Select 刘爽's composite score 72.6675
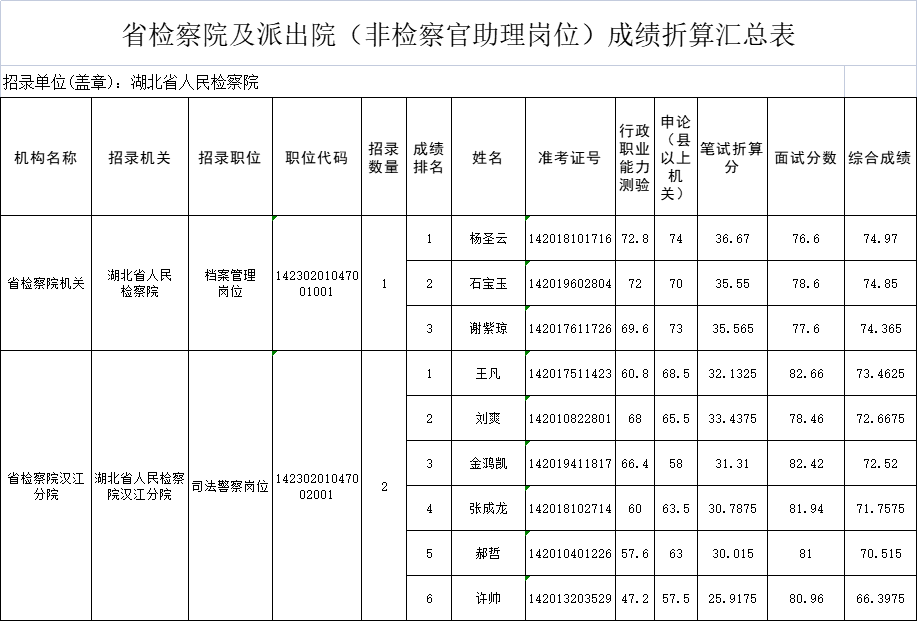Viewport: 917px width, 621px height. [880, 418]
